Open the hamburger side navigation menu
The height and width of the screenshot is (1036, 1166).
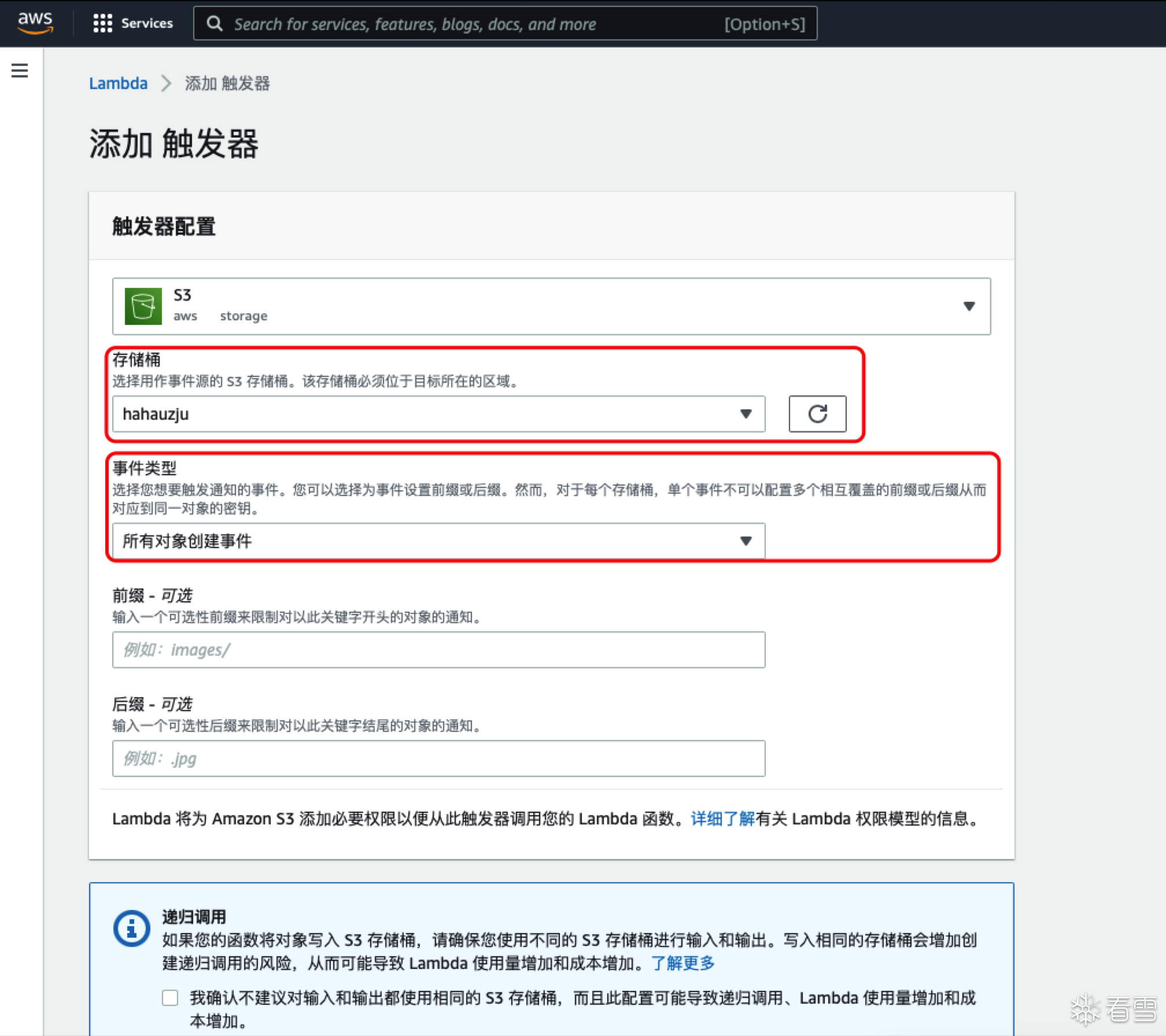(x=20, y=71)
